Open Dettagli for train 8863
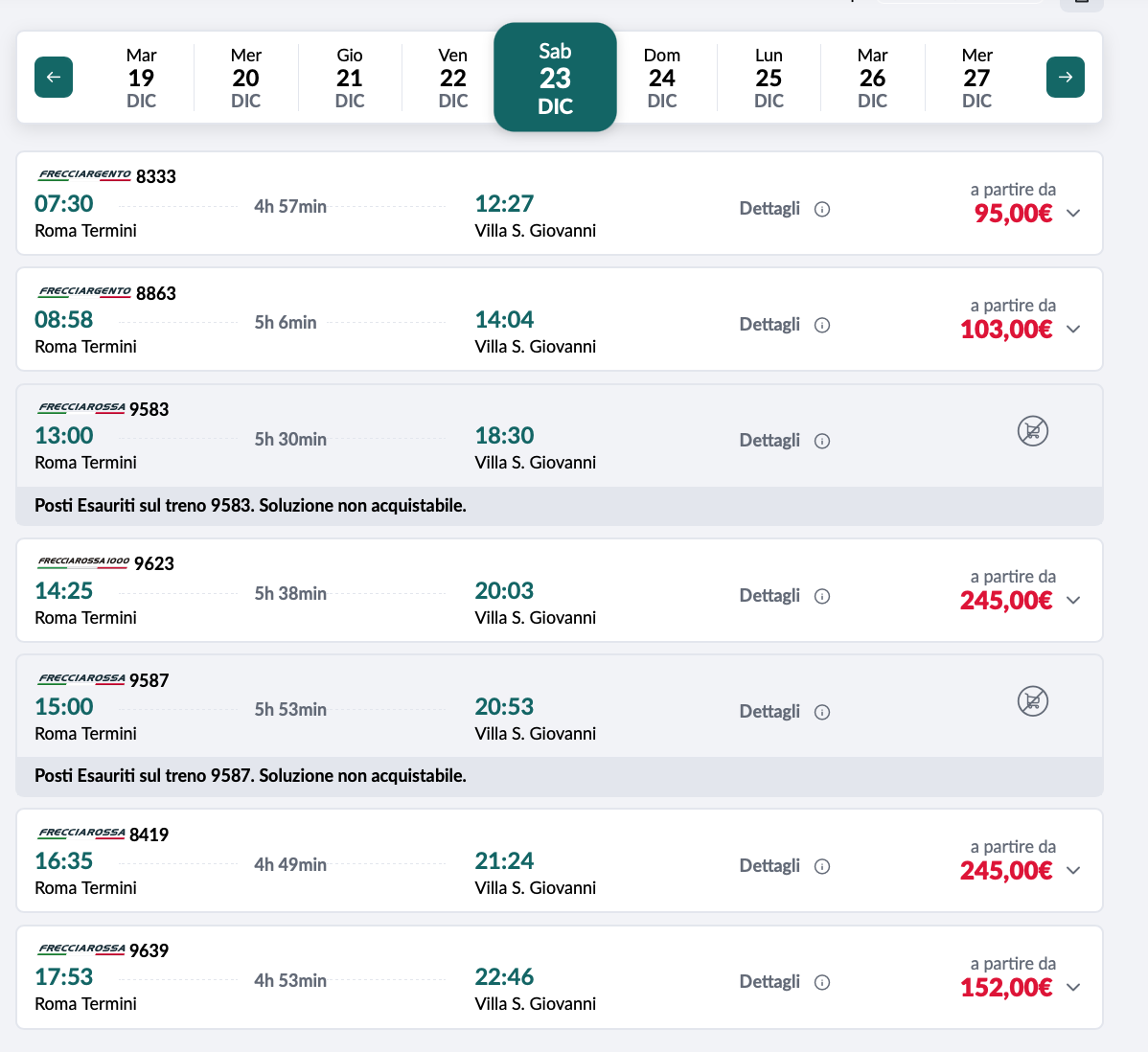 click(769, 324)
